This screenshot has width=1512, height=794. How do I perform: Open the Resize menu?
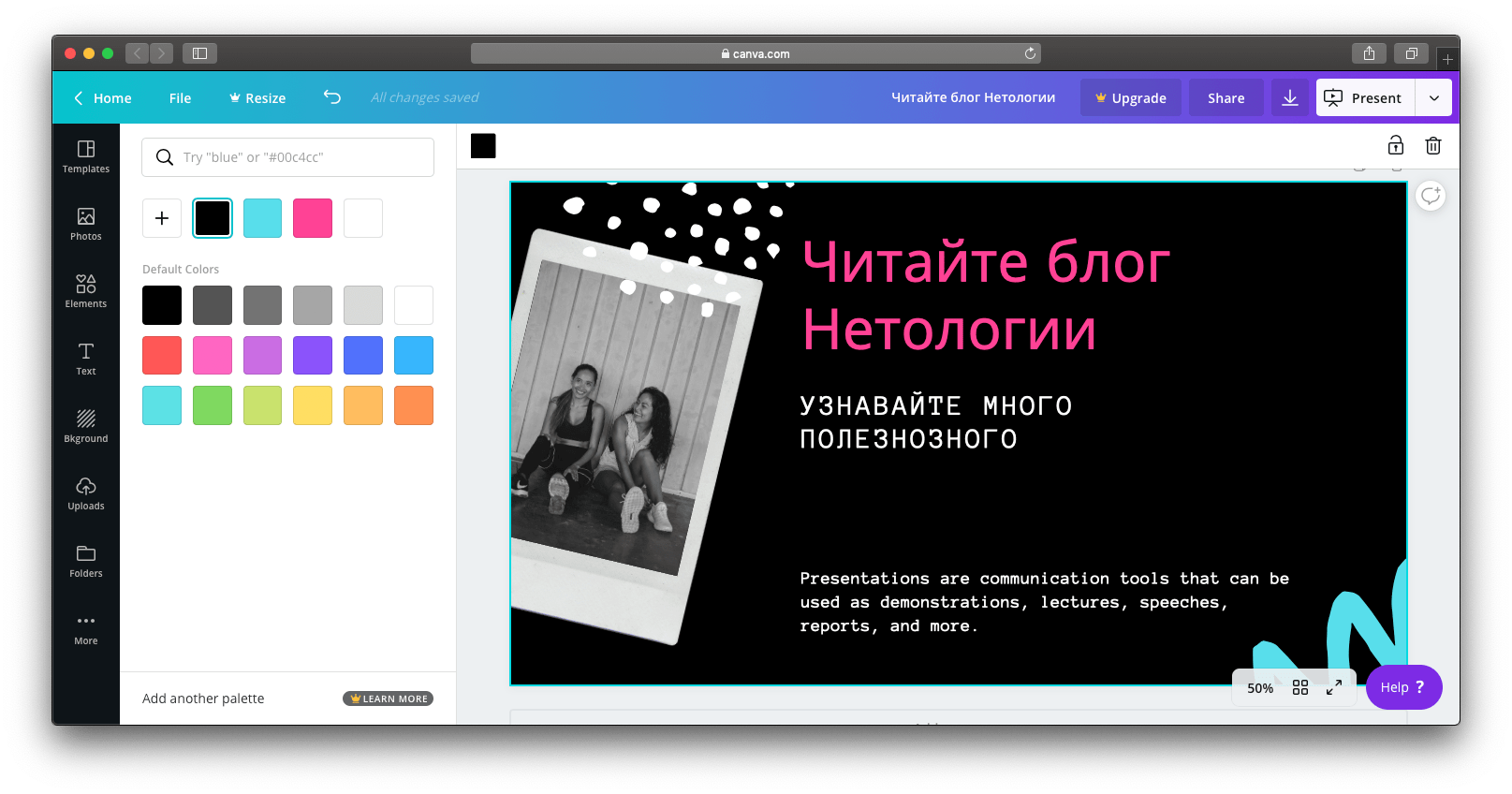[x=257, y=98]
